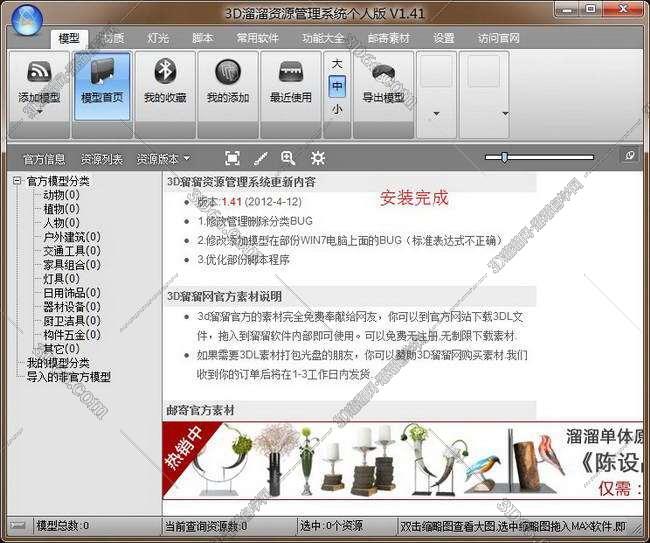650x543 pixels.
Task: Click the magnifier zoom icon in toolbar
Action: [x=288, y=158]
